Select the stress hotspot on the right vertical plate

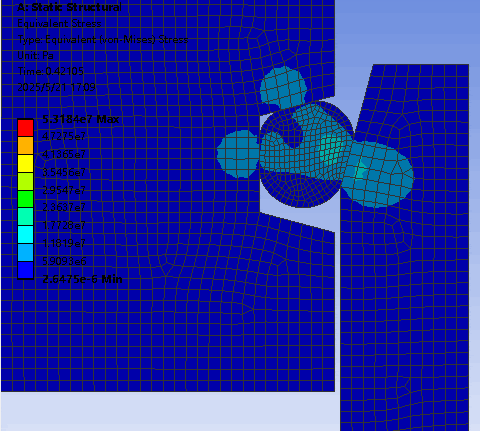pyautogui.click(x=361, y=171)
